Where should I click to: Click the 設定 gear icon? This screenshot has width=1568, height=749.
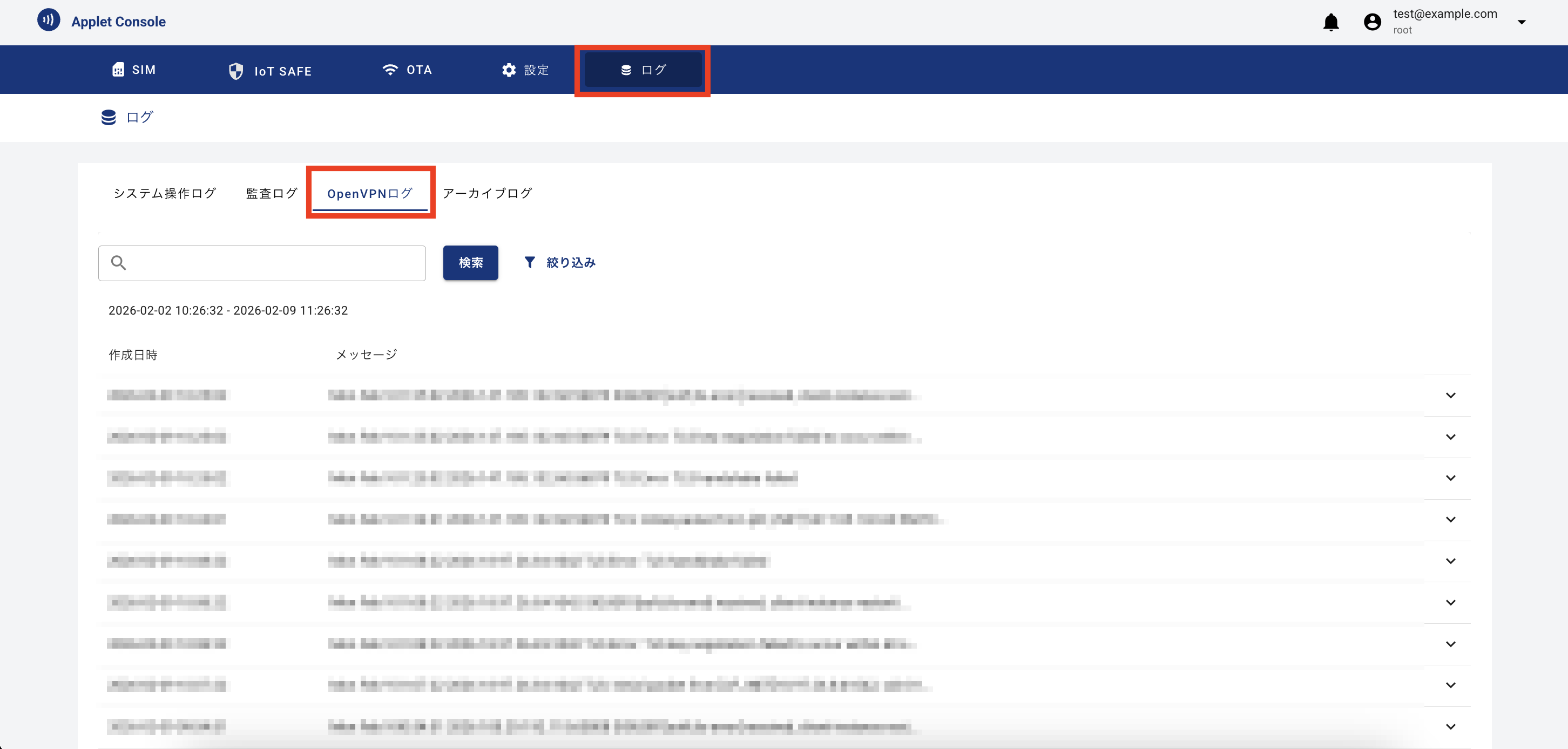coord(508,70)
